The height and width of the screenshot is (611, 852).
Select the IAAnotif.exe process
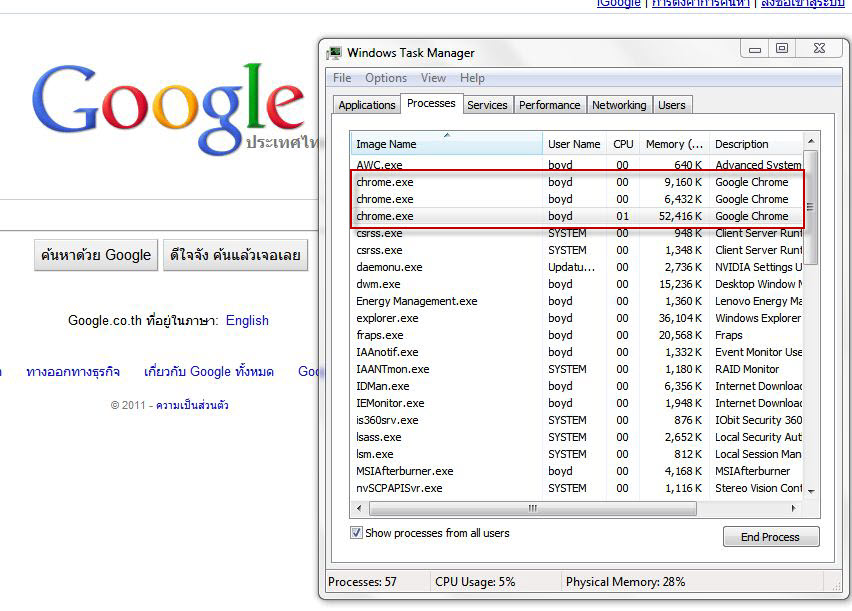(577, 352)
